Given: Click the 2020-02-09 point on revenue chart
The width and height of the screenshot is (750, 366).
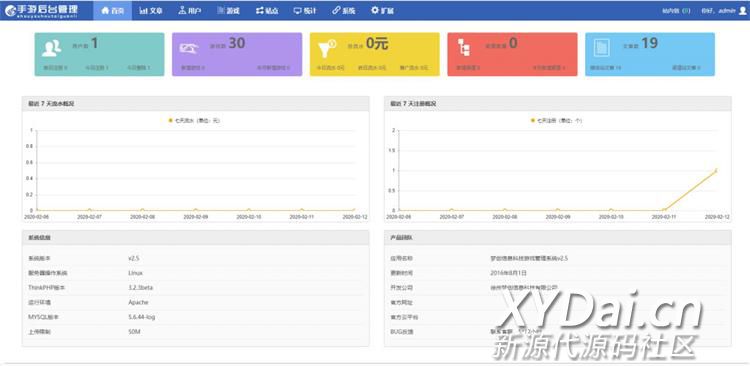Looking at the screenshot, I should pos(195,210).
